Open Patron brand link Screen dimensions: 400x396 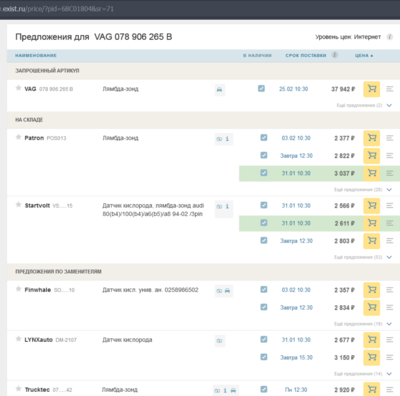[x=34, y=138]
